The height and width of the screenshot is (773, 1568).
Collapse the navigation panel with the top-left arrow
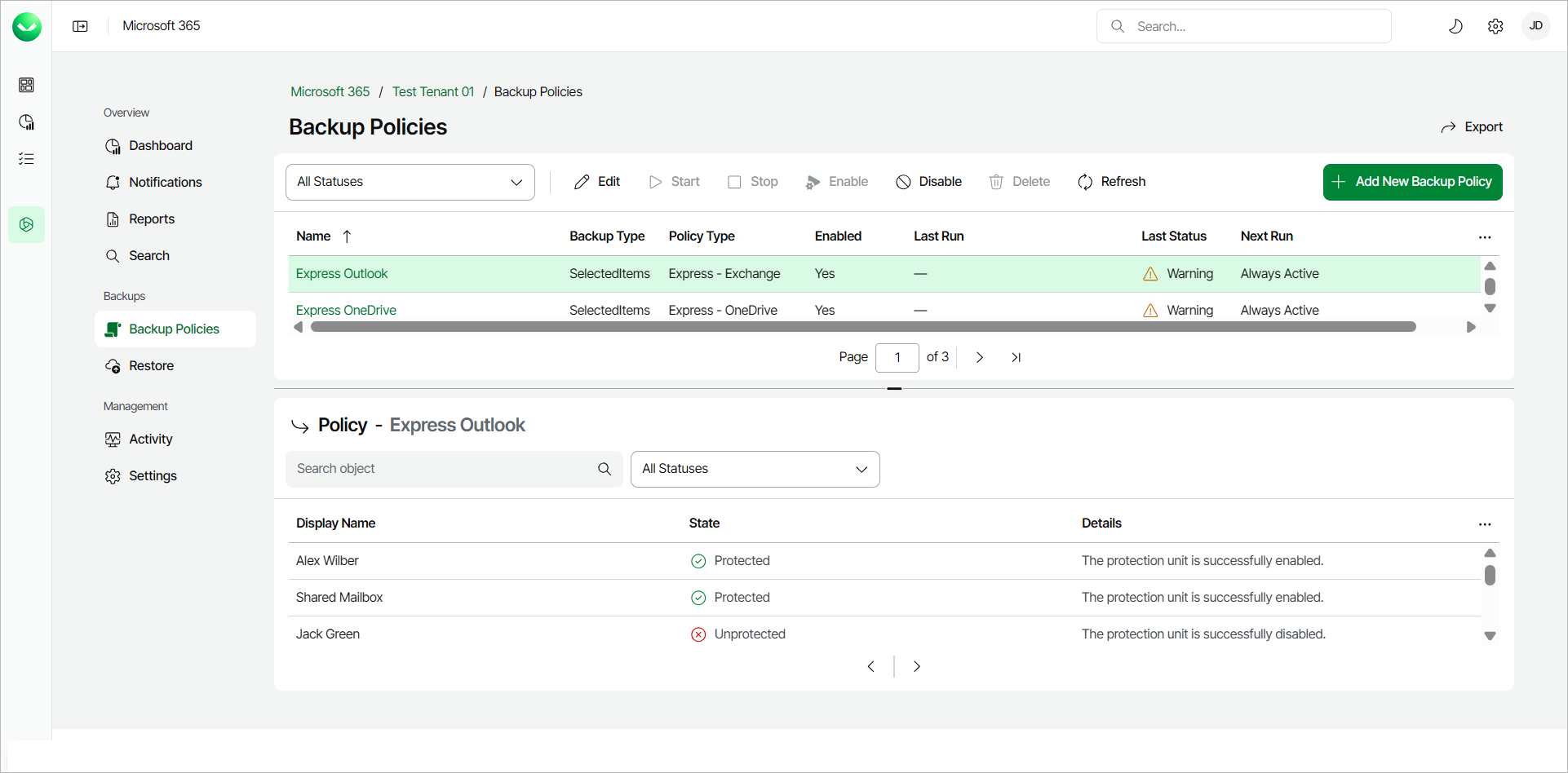[81, 26]
